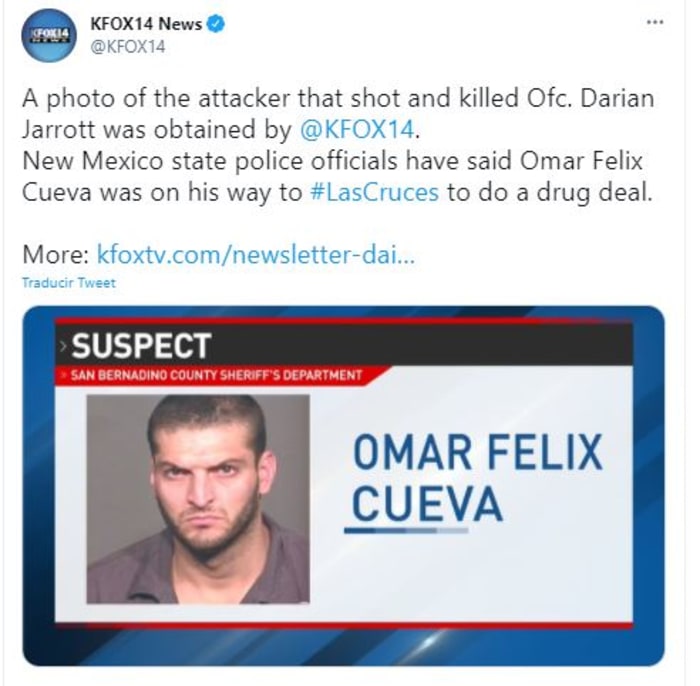Image resolution: width=700 pixels, height=686 pixels.
Task: Click the blue verified badge
Action: click(x=215, y=24)
